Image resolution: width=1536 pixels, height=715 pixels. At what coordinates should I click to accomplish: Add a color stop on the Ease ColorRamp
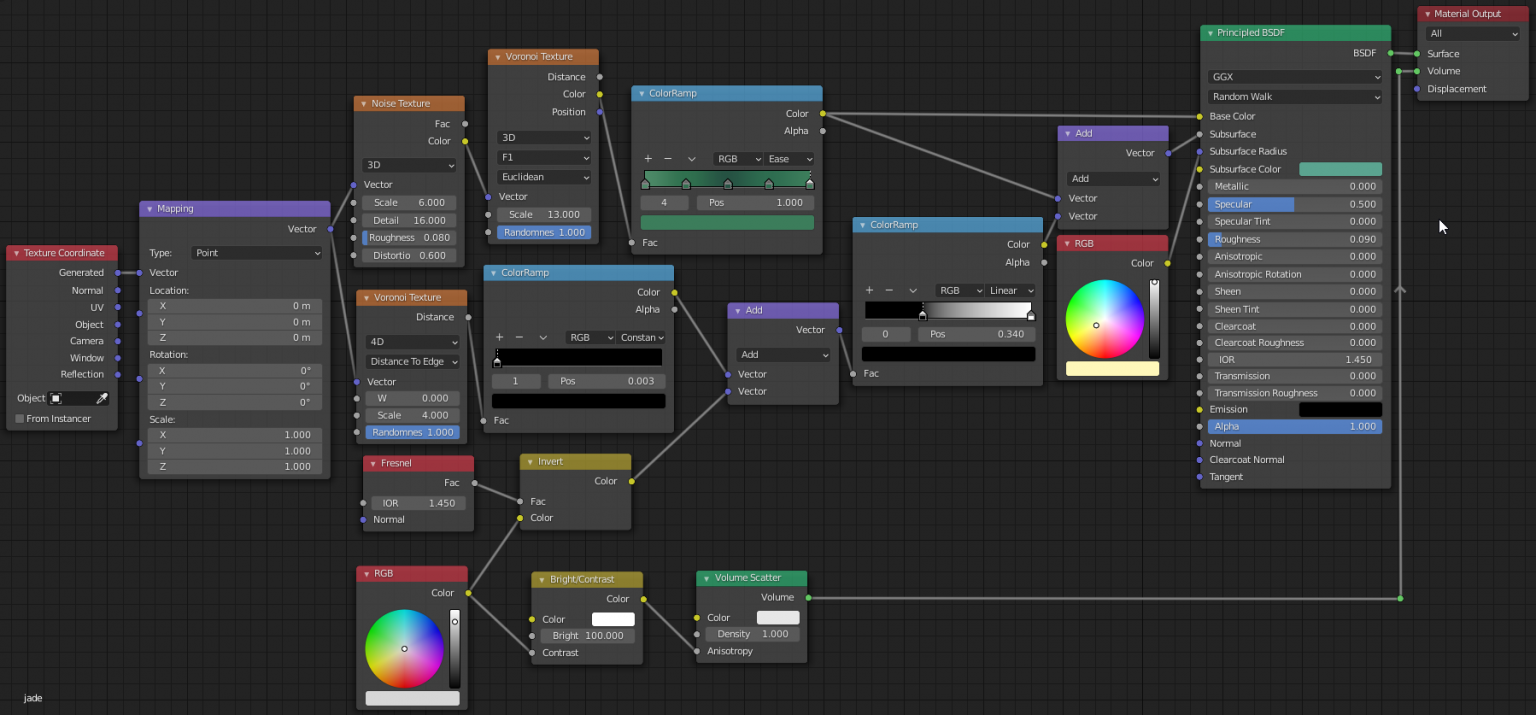point(646,158)
